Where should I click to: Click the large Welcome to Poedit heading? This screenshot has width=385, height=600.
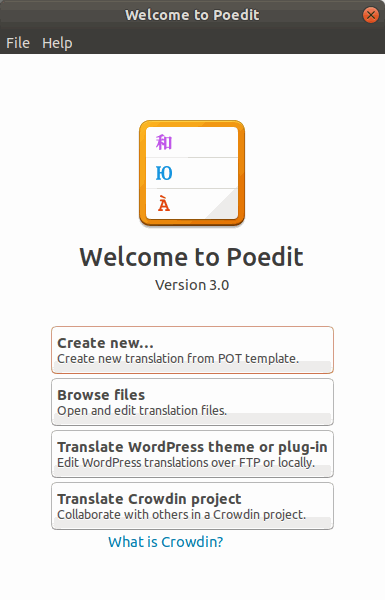click(192, 257)
